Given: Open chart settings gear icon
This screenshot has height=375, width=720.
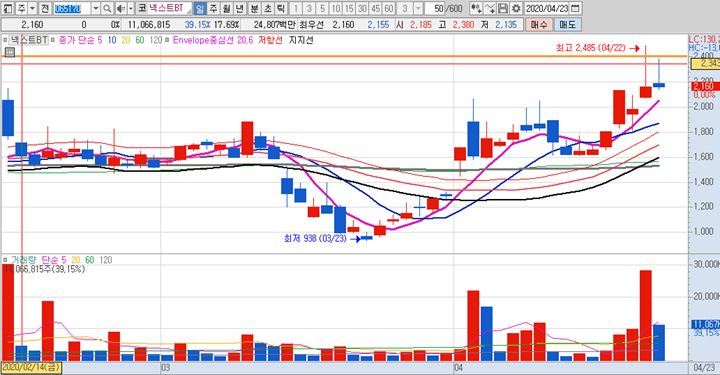Looking at the screenshot, I should coord(516,8).
